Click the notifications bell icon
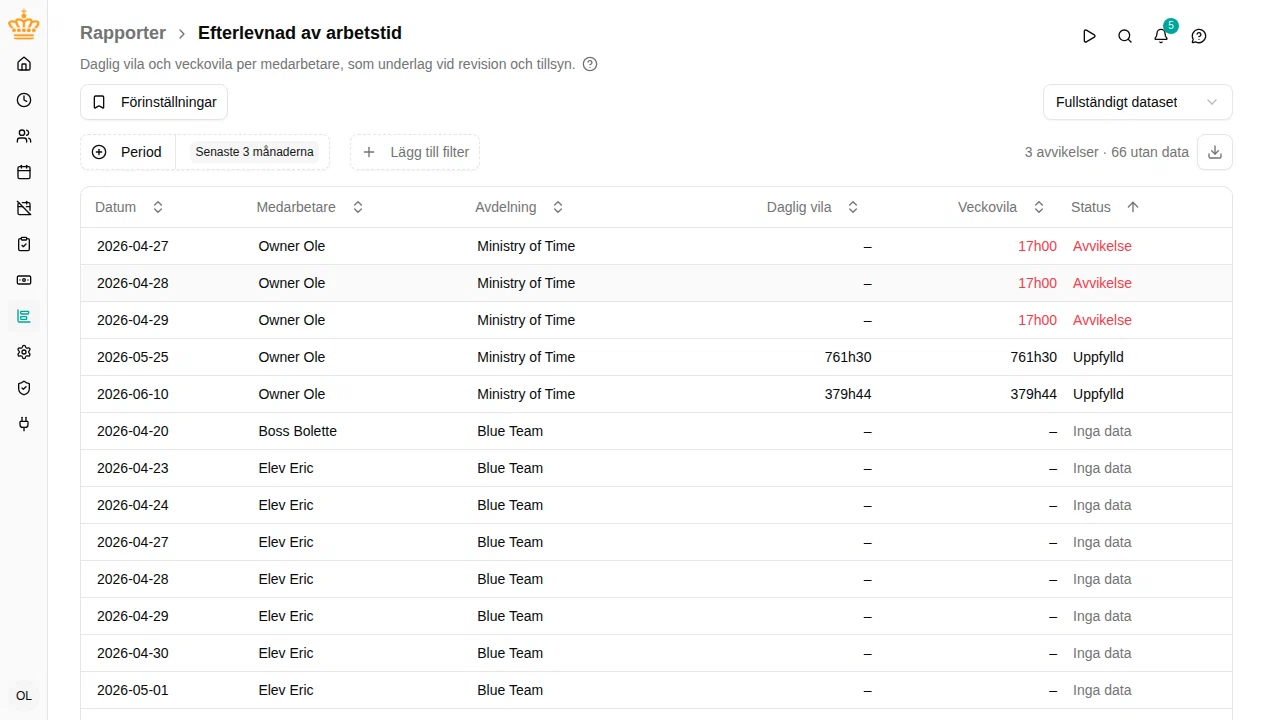Image resolution: width=1280 pixels, height=720 pixels. point(1161,36)
